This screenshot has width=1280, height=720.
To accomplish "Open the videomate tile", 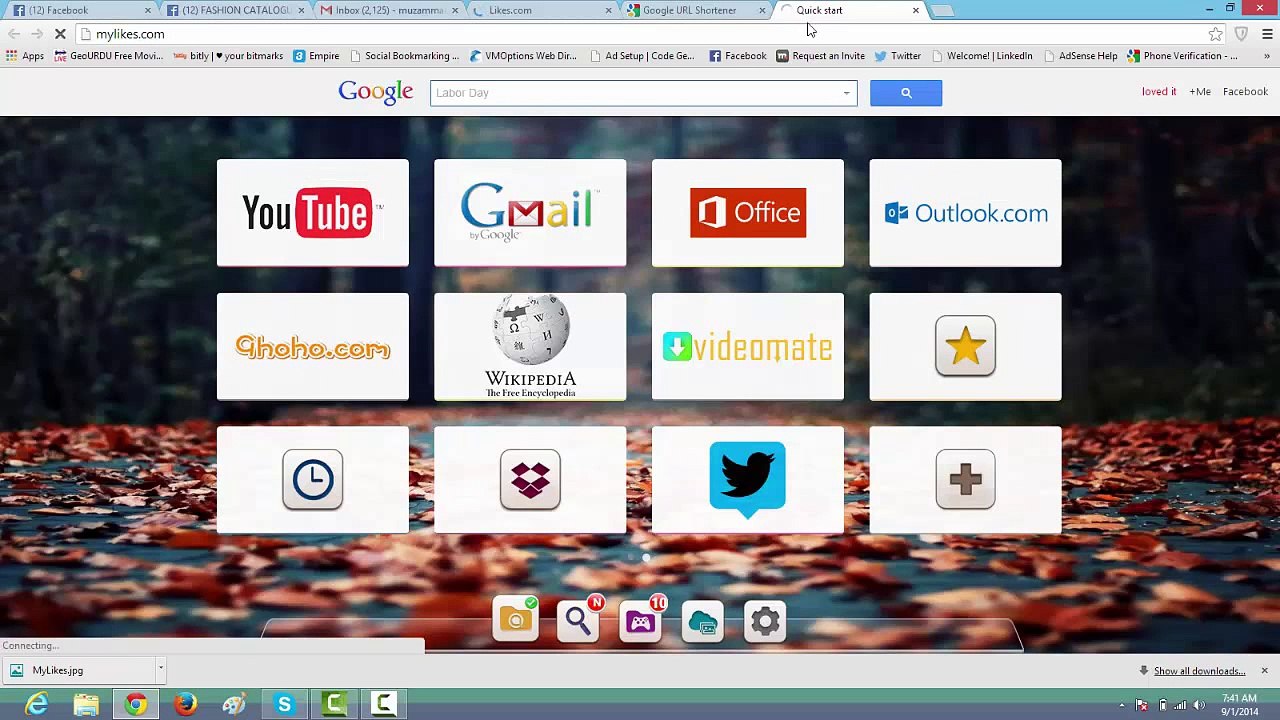I will coord(748,347).
